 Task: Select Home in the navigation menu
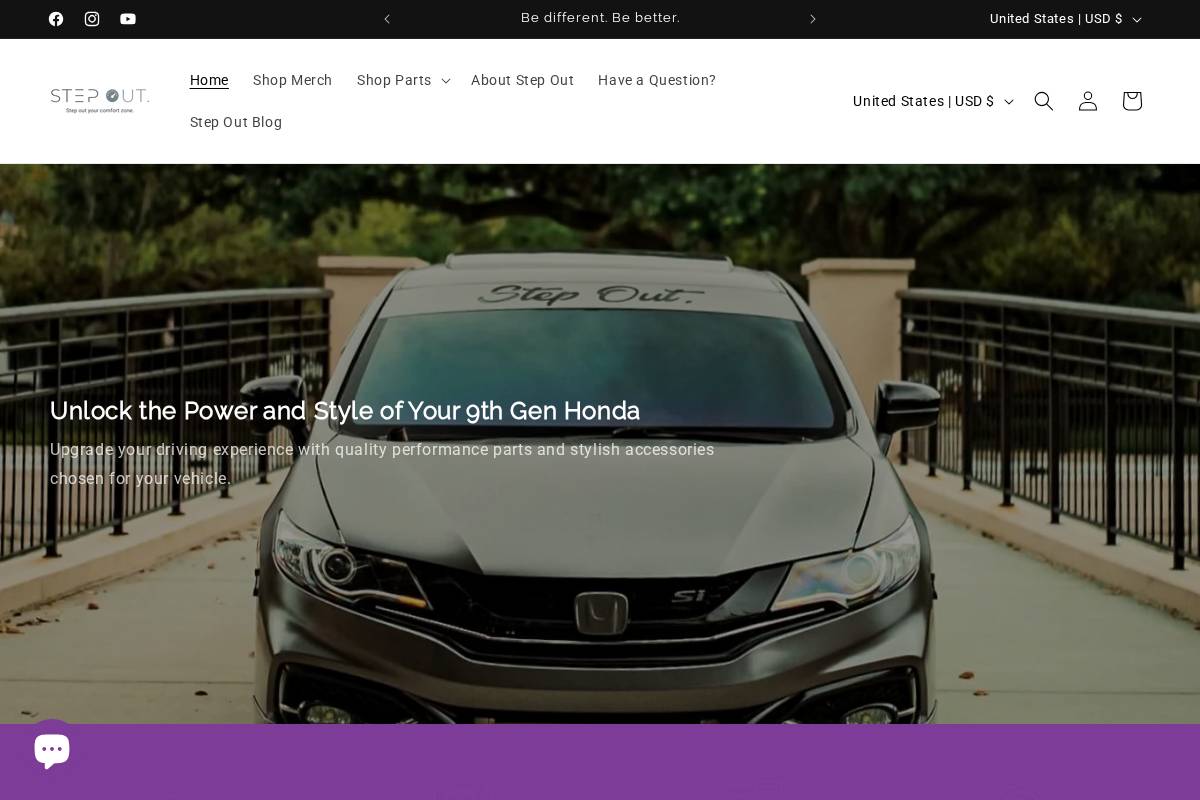tap(209, 80)
